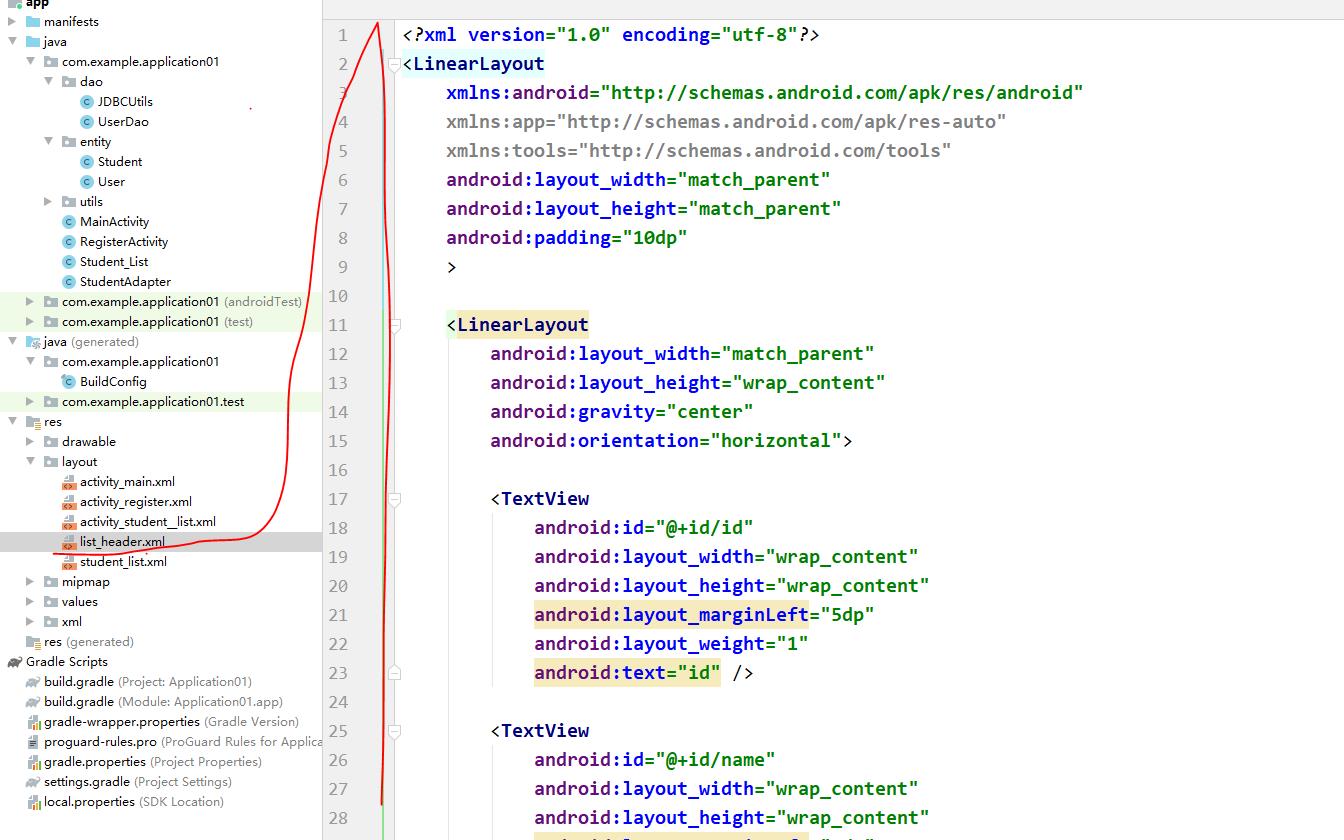Viewport: 1344px width, 840px height.
Task: Fold the first TextView at line 17
Action: 394,499
